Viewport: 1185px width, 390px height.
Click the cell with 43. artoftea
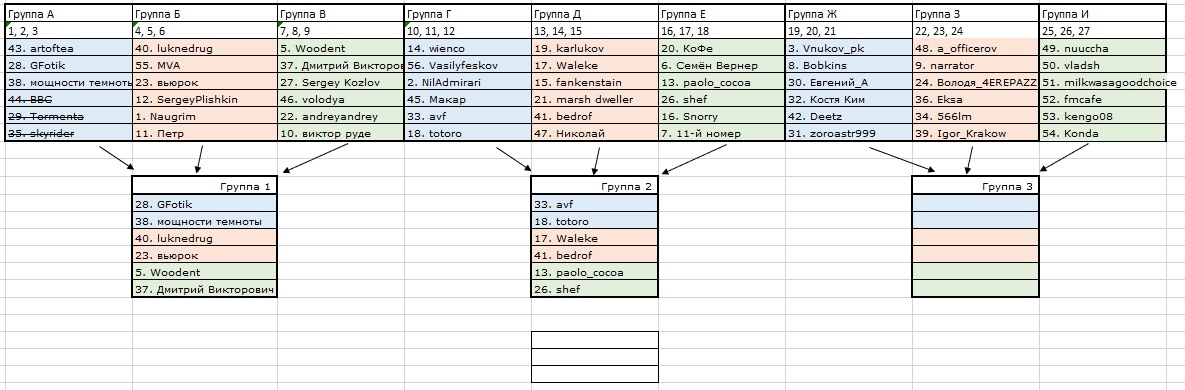pyautogui.click(x=68, y=48)
